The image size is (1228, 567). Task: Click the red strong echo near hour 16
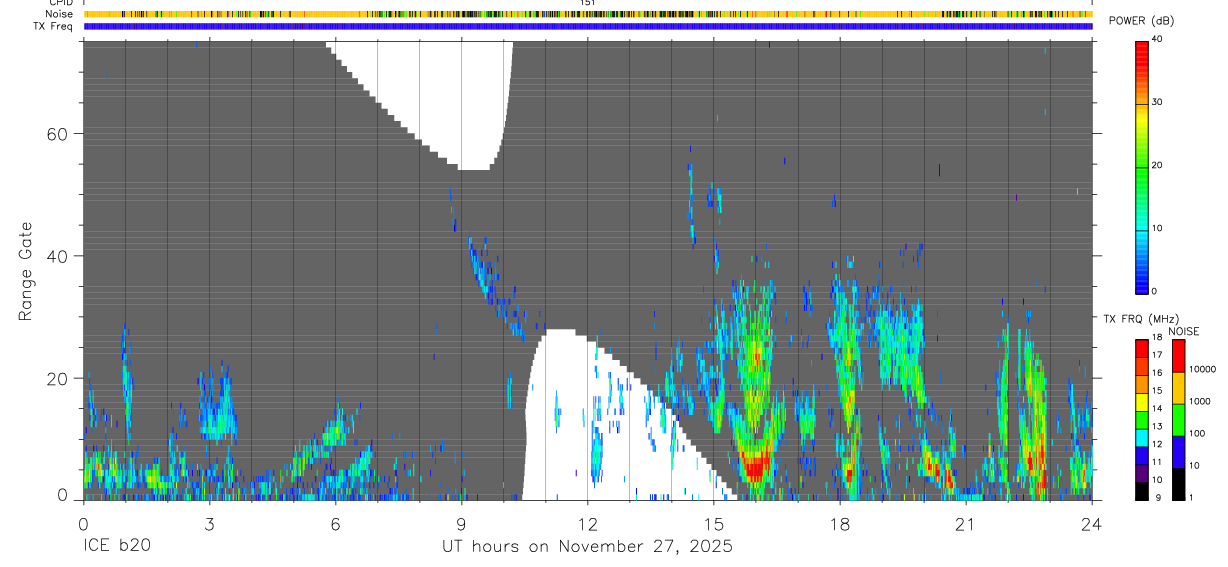(x=755, y=465)
